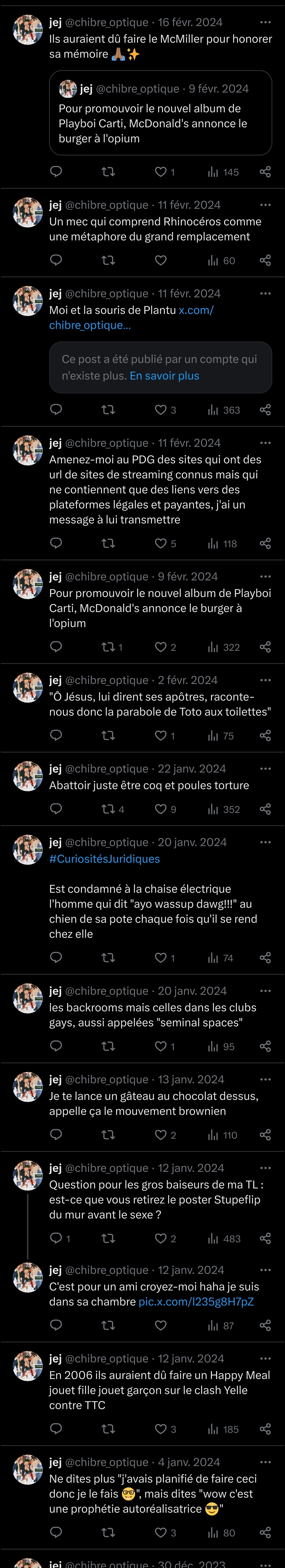Image resolution: width=285 pixels, height=1568 pixels.
Task: Click 'En savoir plus' on deleted post notice
Action: (x=164, y=376)
